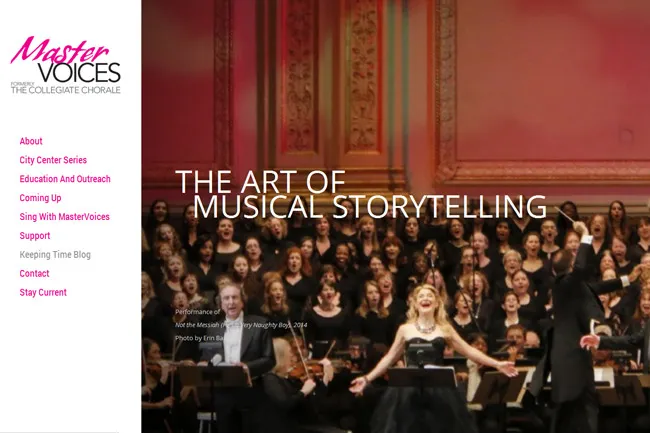
Task: Click the Formerly The Collegiate Chorale tagline
Action: pos(65,88)
